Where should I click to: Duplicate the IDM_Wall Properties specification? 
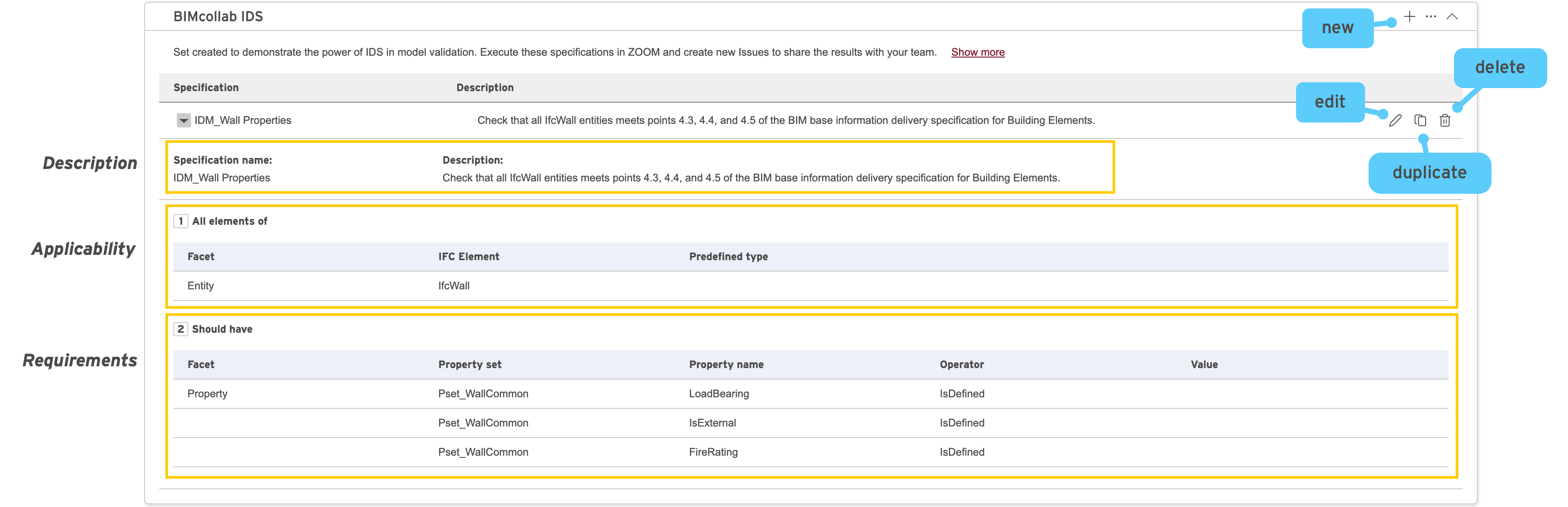1420,120
